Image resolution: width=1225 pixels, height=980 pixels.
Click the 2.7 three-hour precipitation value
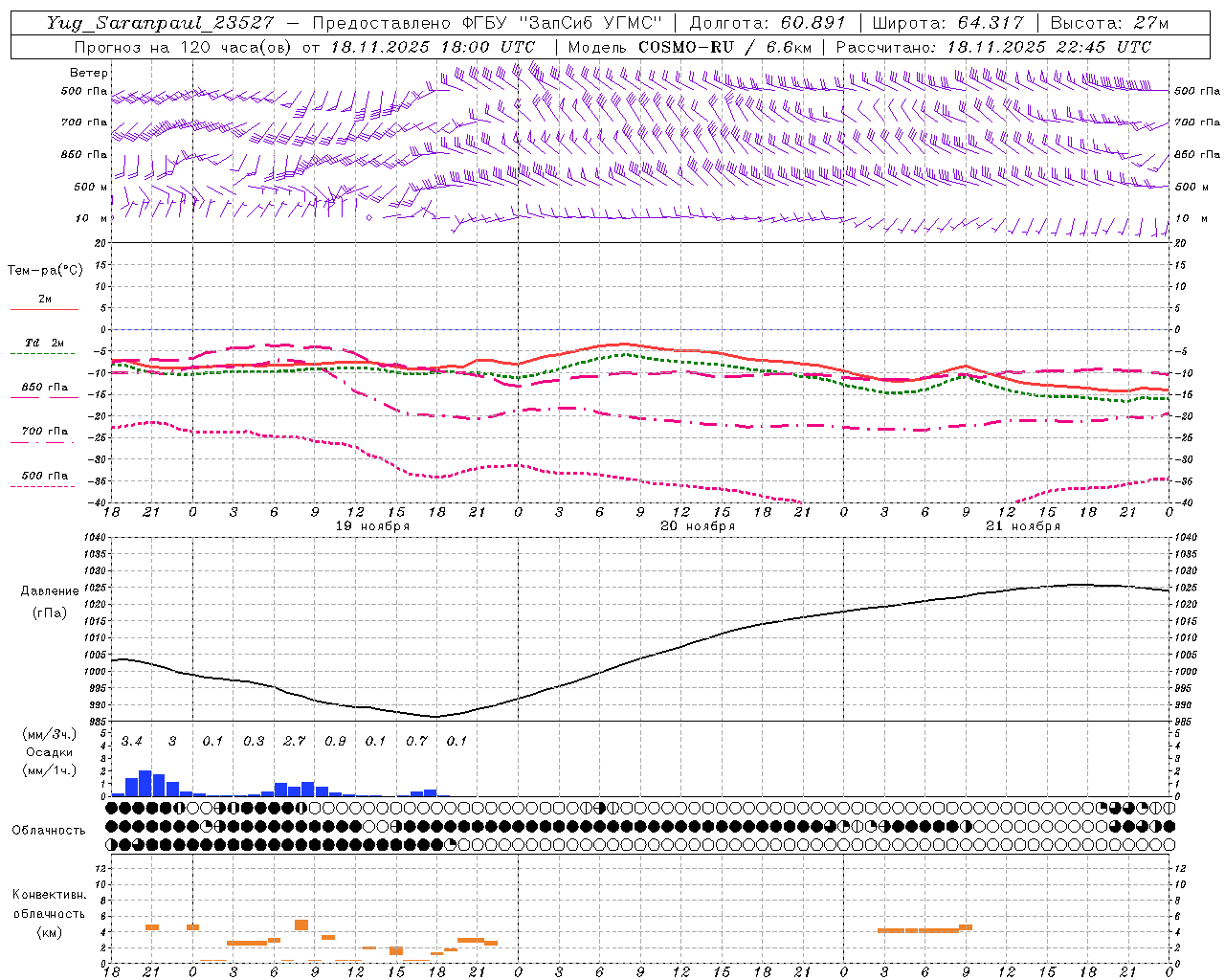point(294,741)
